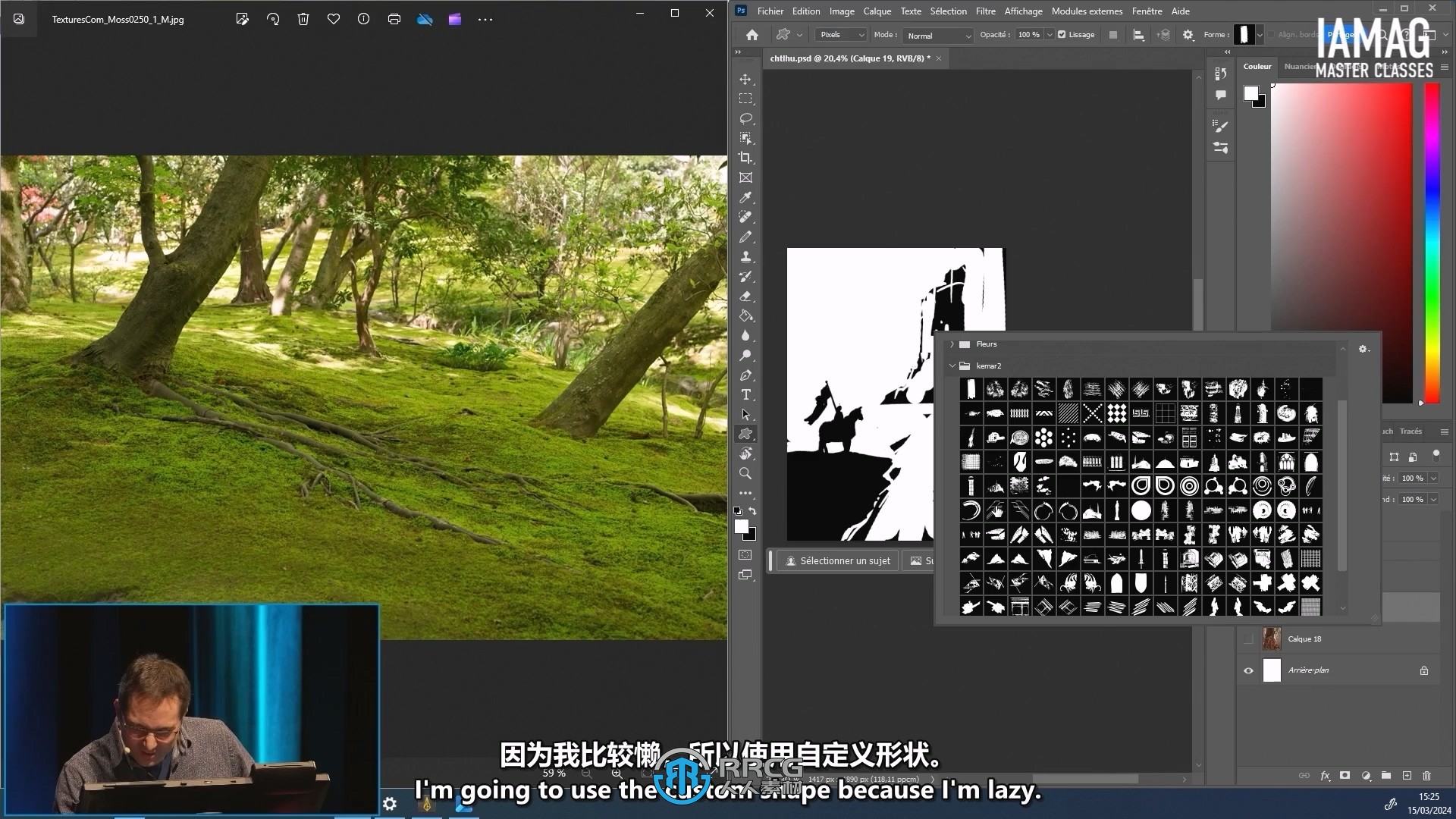Open the Calque menu
The height and width of the screenshot is (819, 1456).
(x=877, y=11)
